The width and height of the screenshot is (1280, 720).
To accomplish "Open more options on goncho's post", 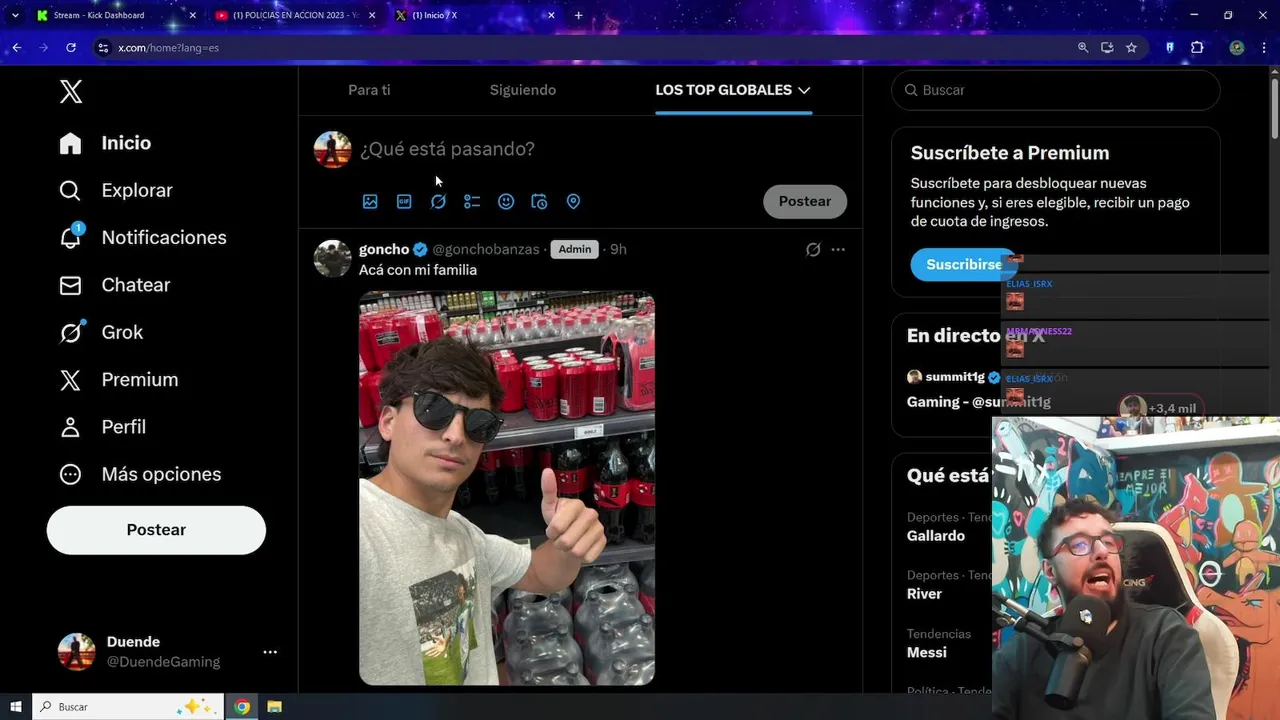I will pyautogui.click(x=838, y=249).
